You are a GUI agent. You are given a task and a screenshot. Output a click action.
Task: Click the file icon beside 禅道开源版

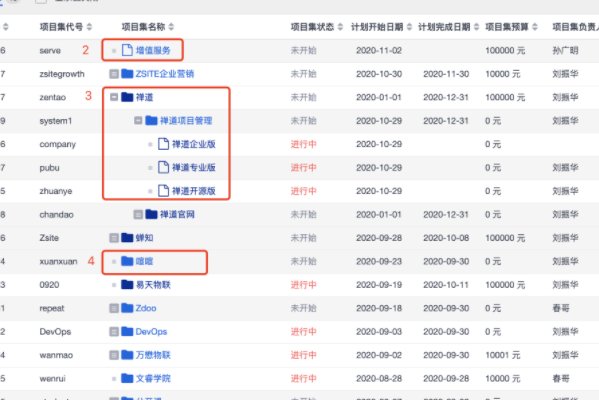pos(163,191)
